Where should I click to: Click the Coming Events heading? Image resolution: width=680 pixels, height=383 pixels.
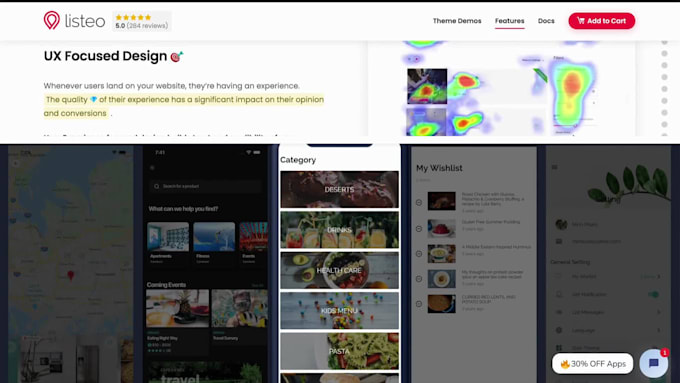pos(167,285)
